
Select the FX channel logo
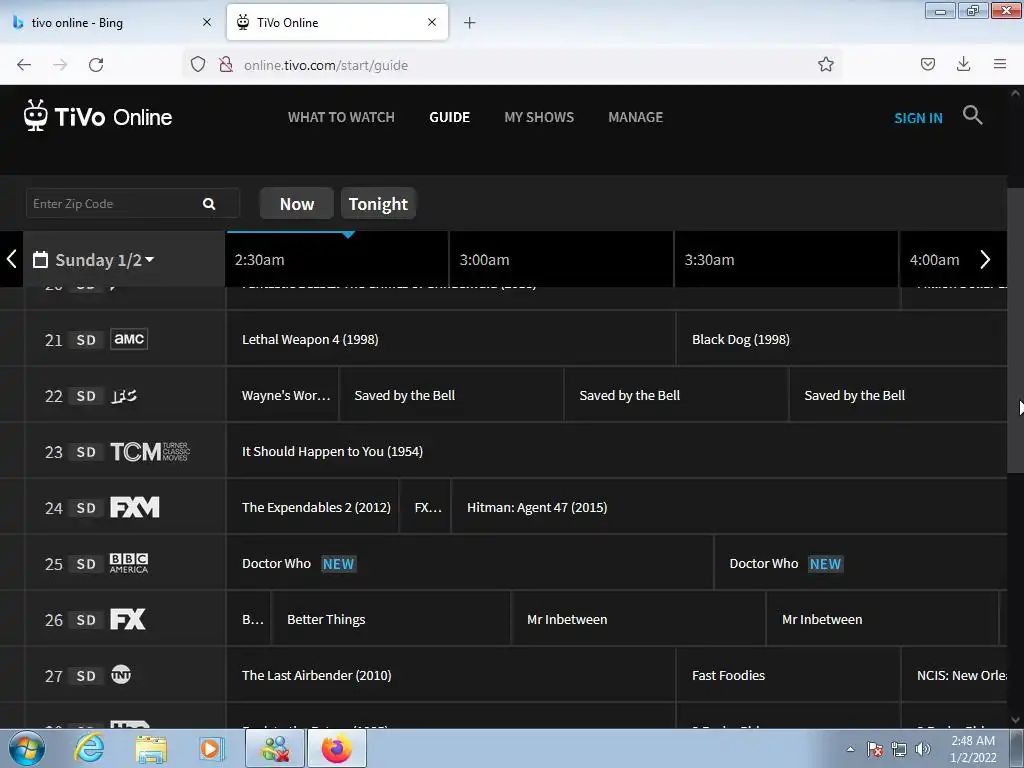pyautogui.click(x=127, y=619)
